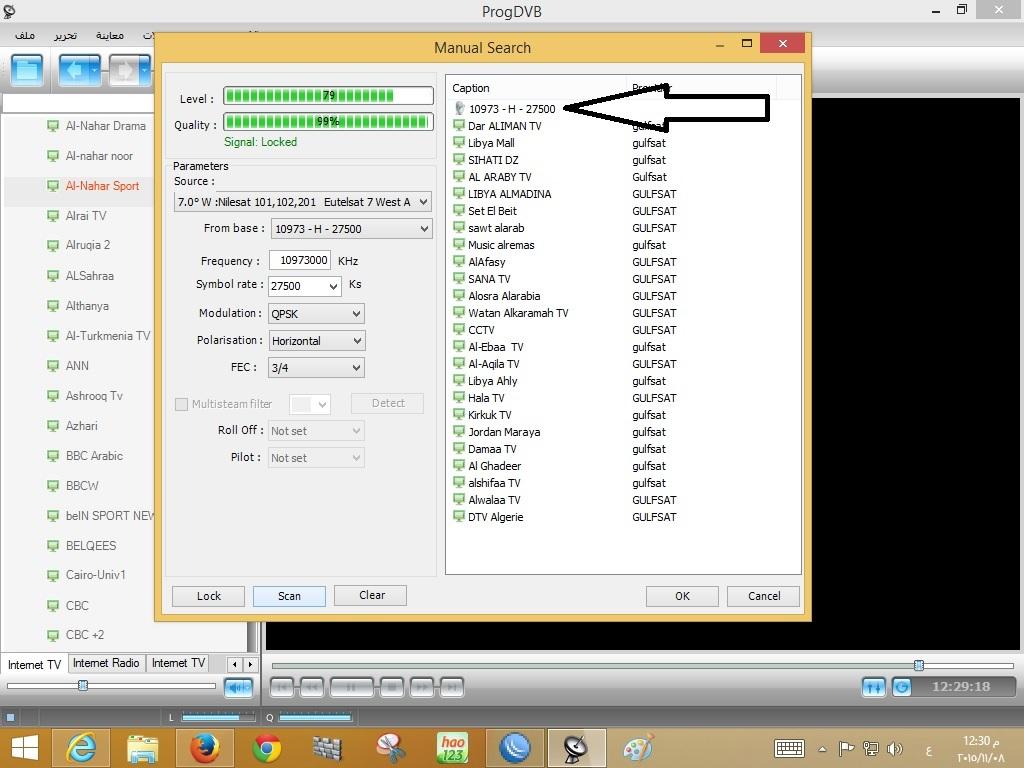Open the ملف menu
Screen dimensions: 1024x768
pyautogui.click(x=25, y=35)
